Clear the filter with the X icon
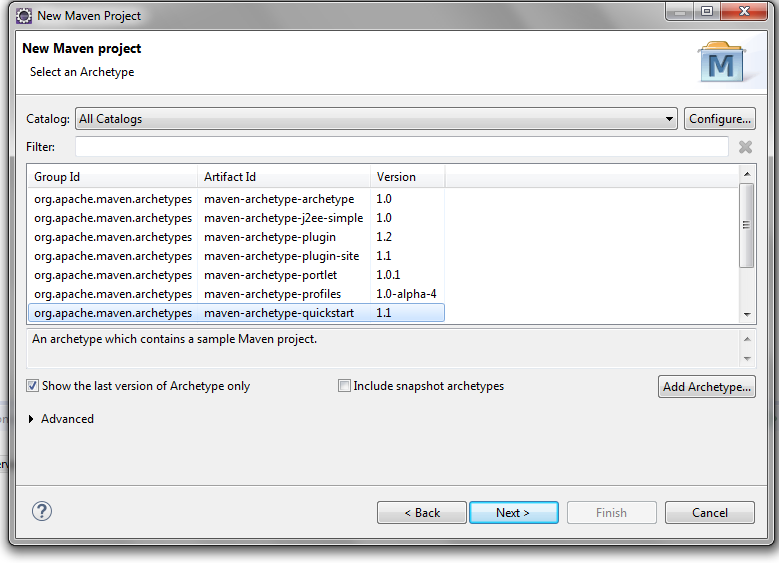The width and height of the screenshot is (779, 563). point(745,147)
